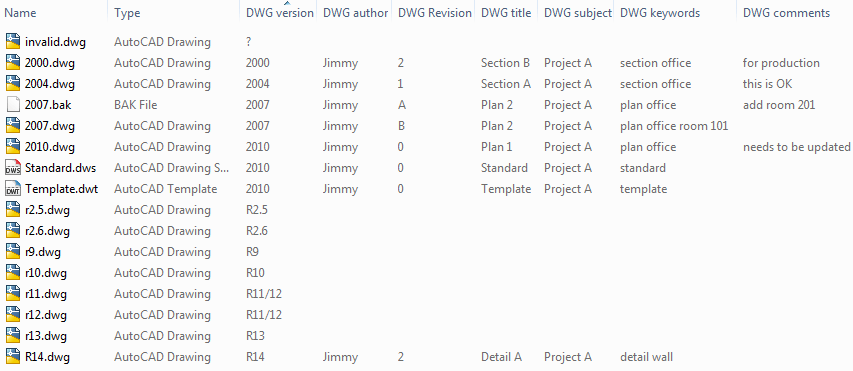Select the 2004.dwg file name
Viewport: 853px width, 371px height.
50,84
